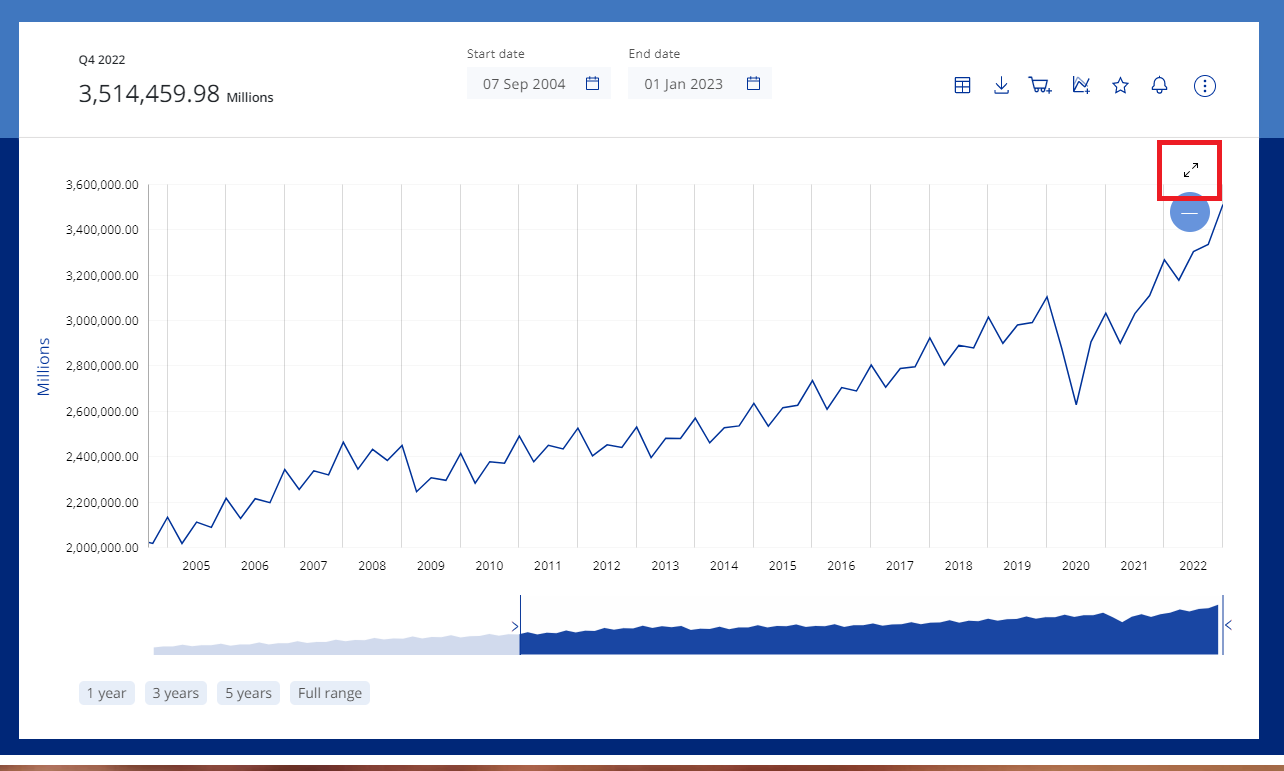The width and height of the screenshot is (1284, 771).
Task: Click the right range slider handle
Action: click(x=1226, y=625)
